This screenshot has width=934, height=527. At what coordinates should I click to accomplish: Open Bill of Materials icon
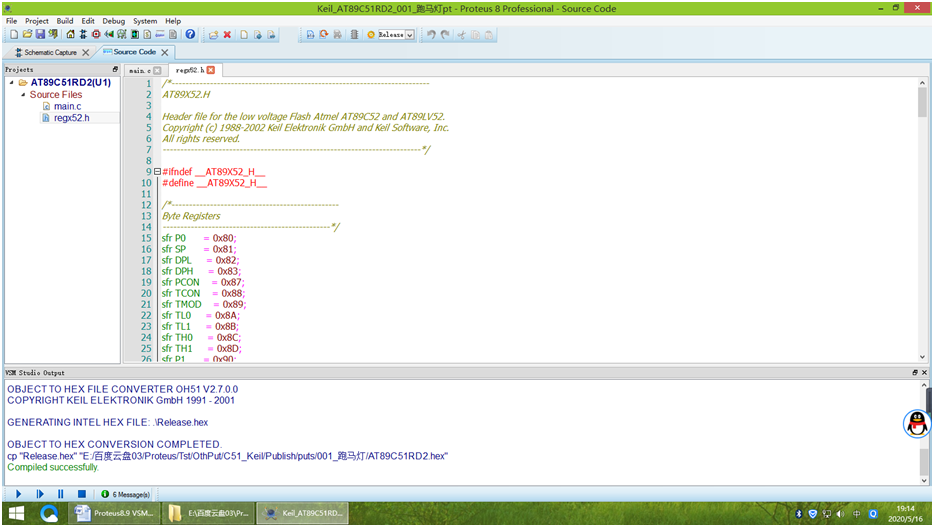point(147,35)
